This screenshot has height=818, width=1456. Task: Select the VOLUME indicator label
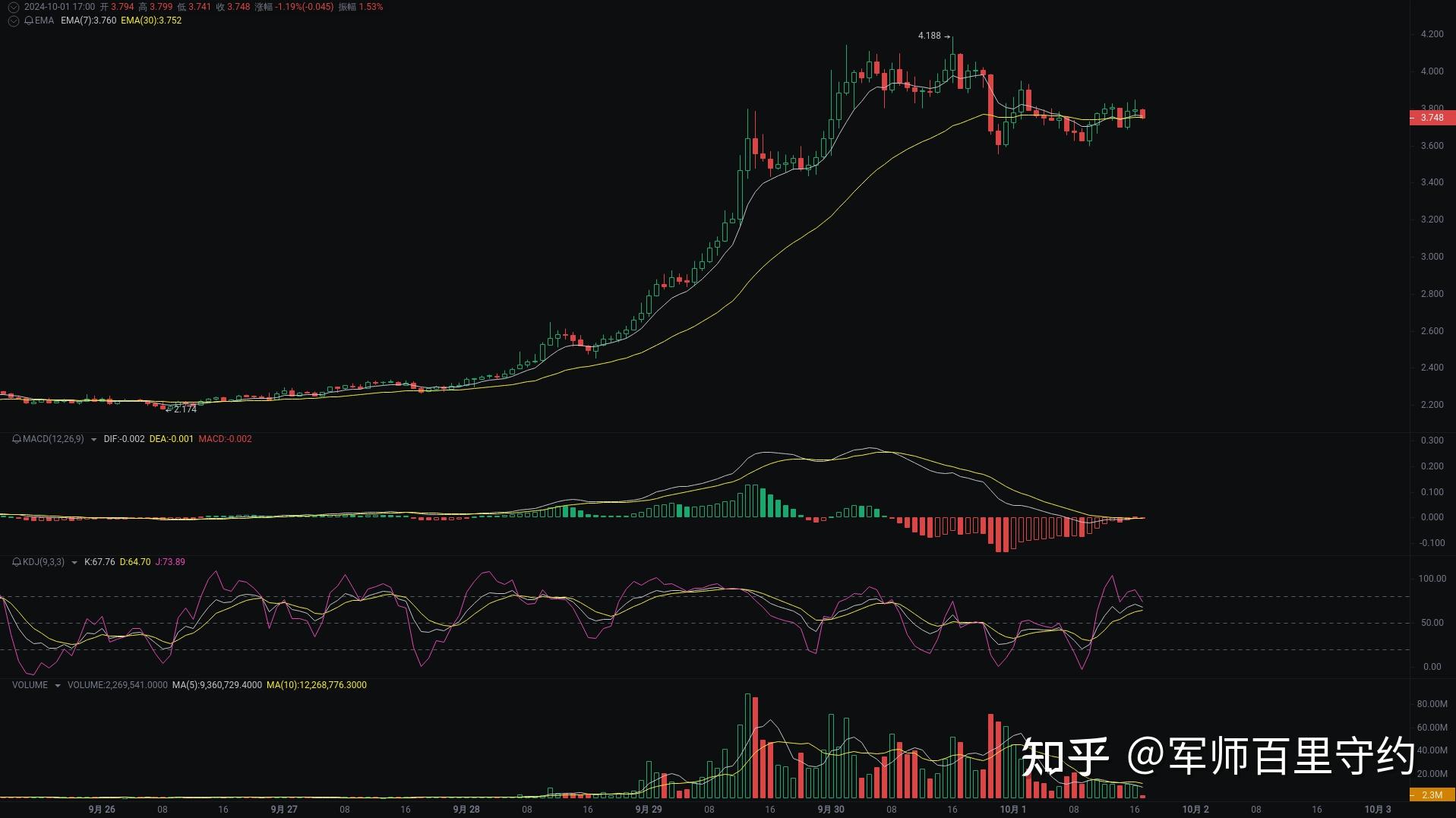30,685
